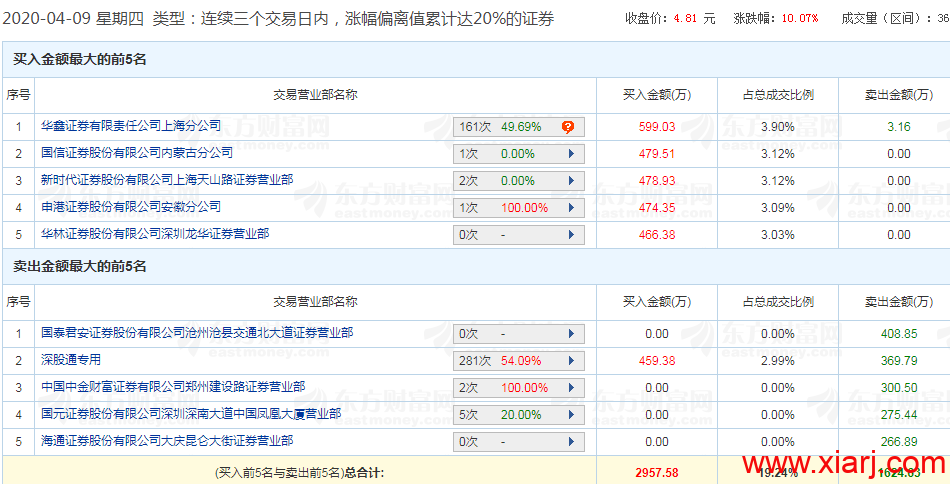This screenshot has height=484, width=950.
Task: Expand arrow for 深股通专用 stats
Action: pos(571,361)
